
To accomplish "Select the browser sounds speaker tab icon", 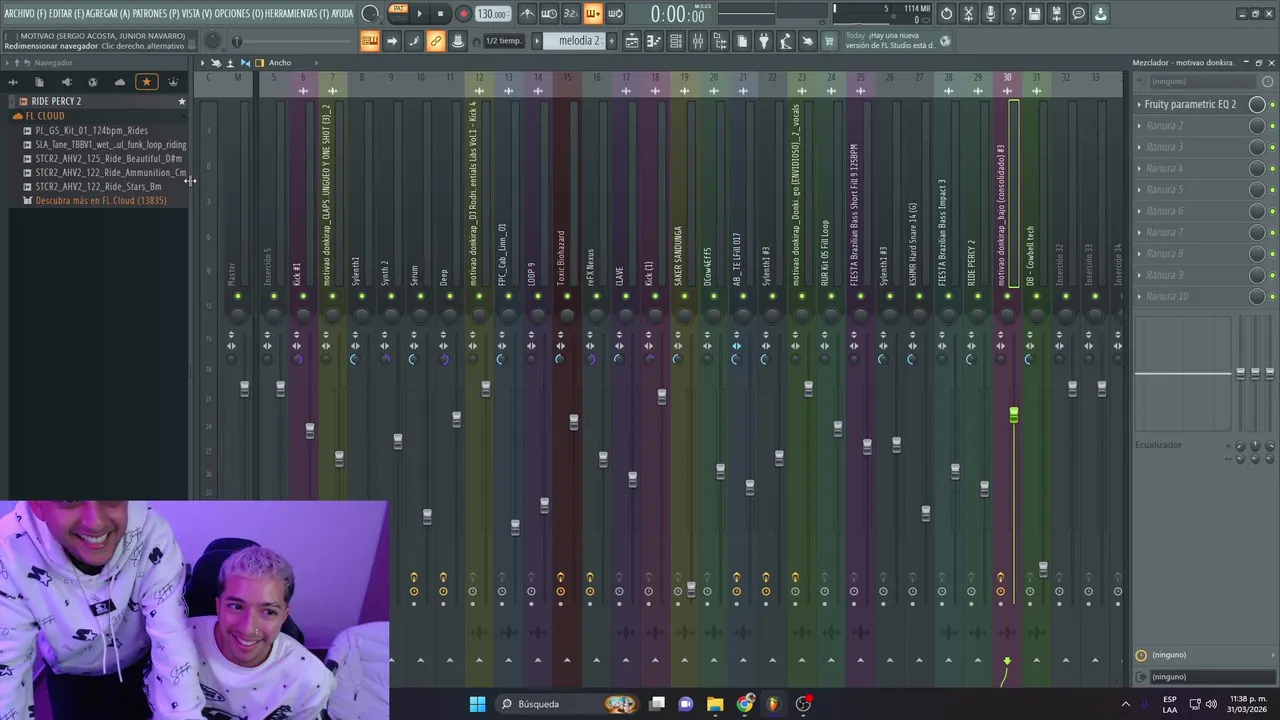I will click(x=66, y=82).
